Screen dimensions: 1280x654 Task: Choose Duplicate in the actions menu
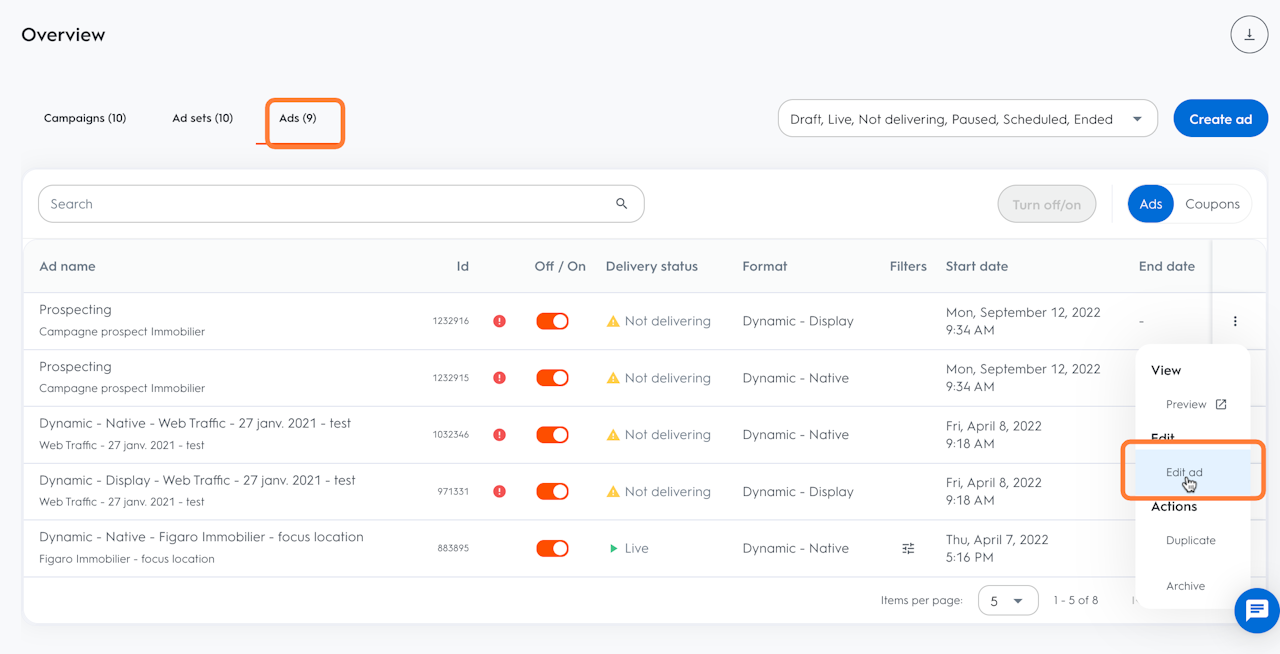(1190, 540)
